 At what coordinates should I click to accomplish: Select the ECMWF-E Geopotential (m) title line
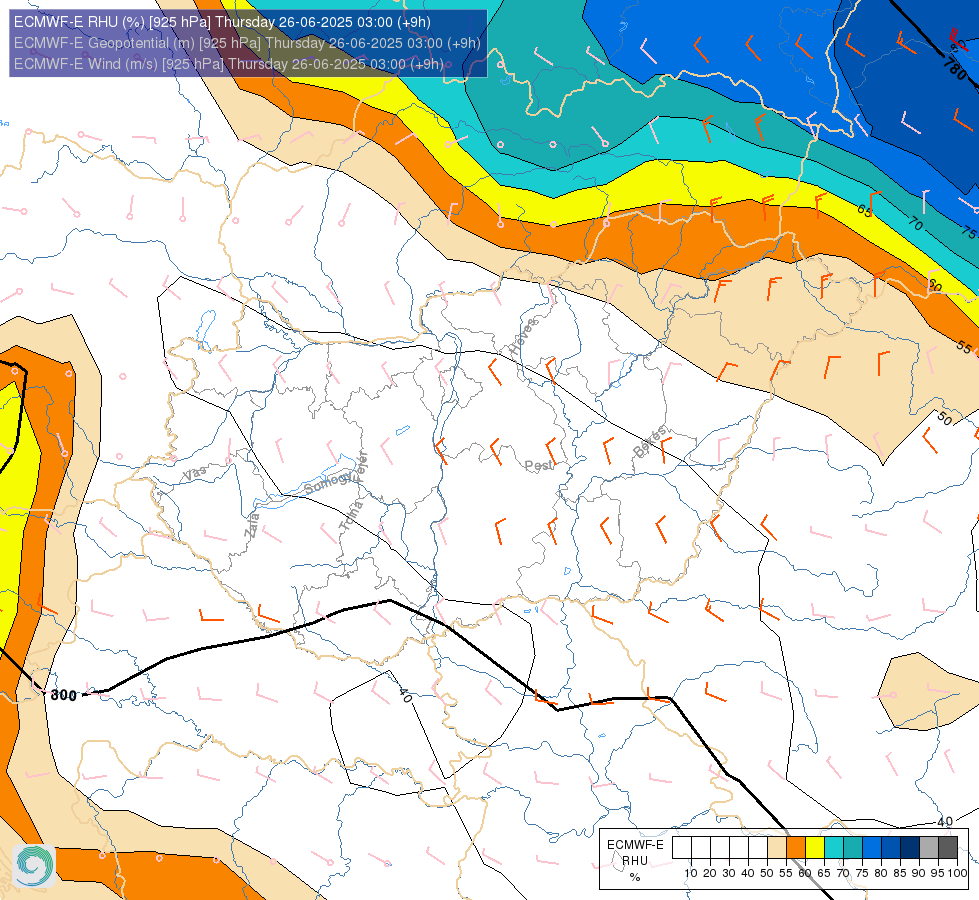247,43
